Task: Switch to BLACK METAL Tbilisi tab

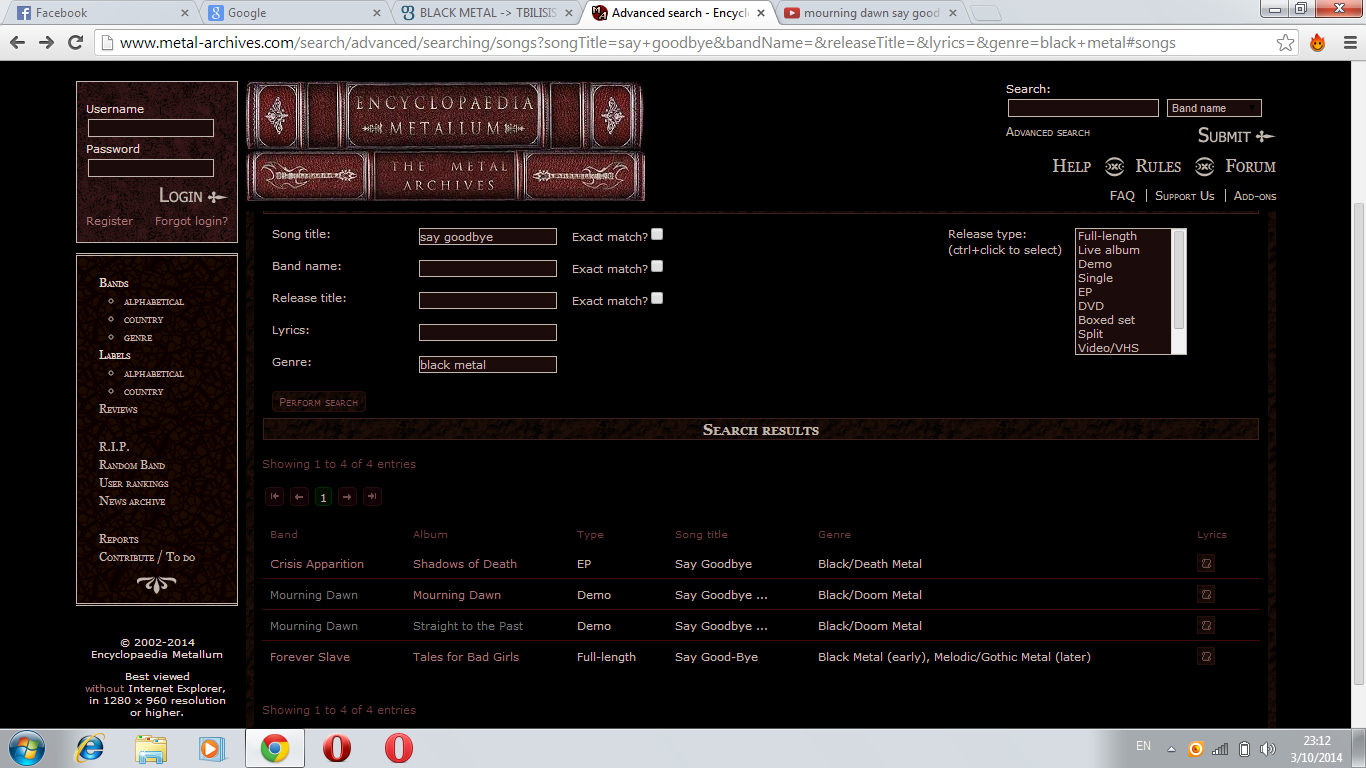Action: [484, 13]
